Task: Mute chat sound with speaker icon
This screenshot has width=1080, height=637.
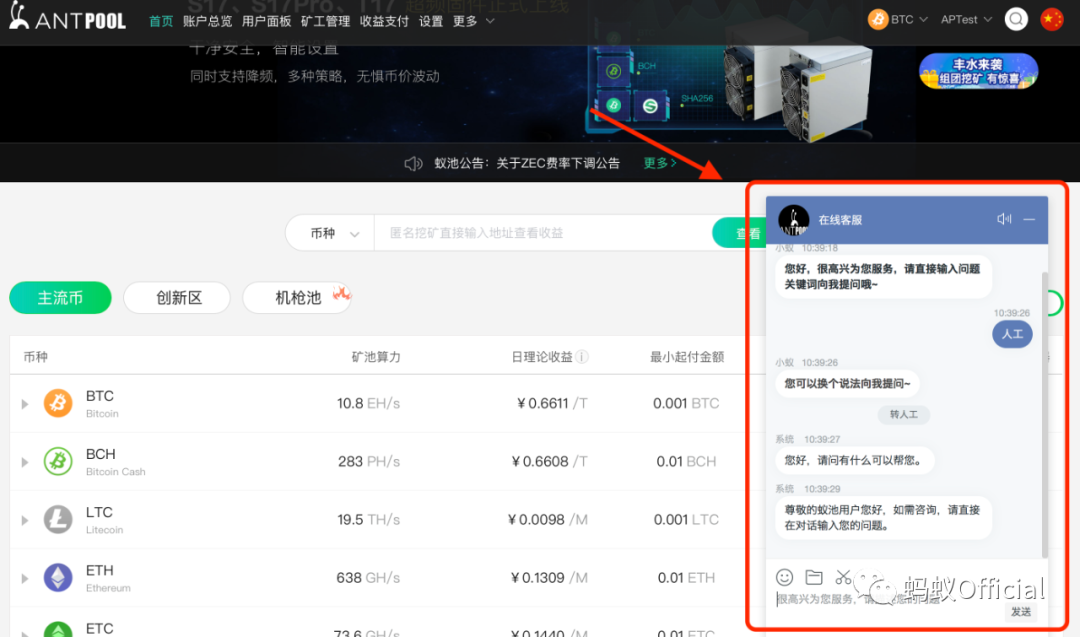Action: tap(1004, 219)
